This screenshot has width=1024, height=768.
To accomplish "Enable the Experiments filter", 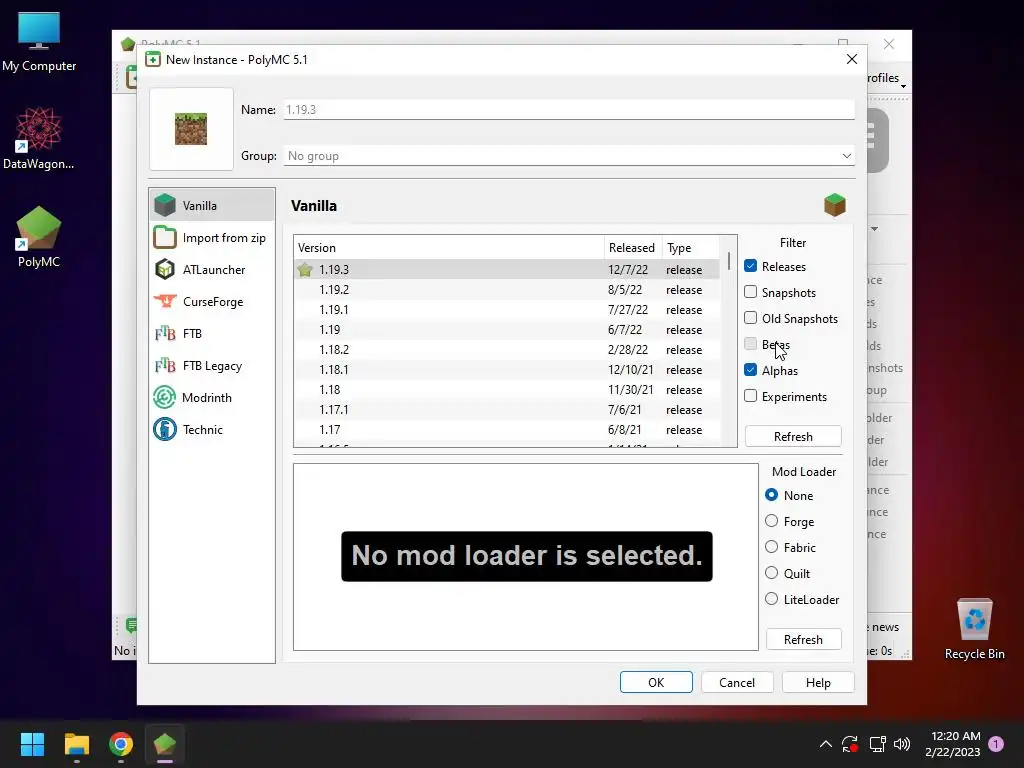I will point(750,396).
